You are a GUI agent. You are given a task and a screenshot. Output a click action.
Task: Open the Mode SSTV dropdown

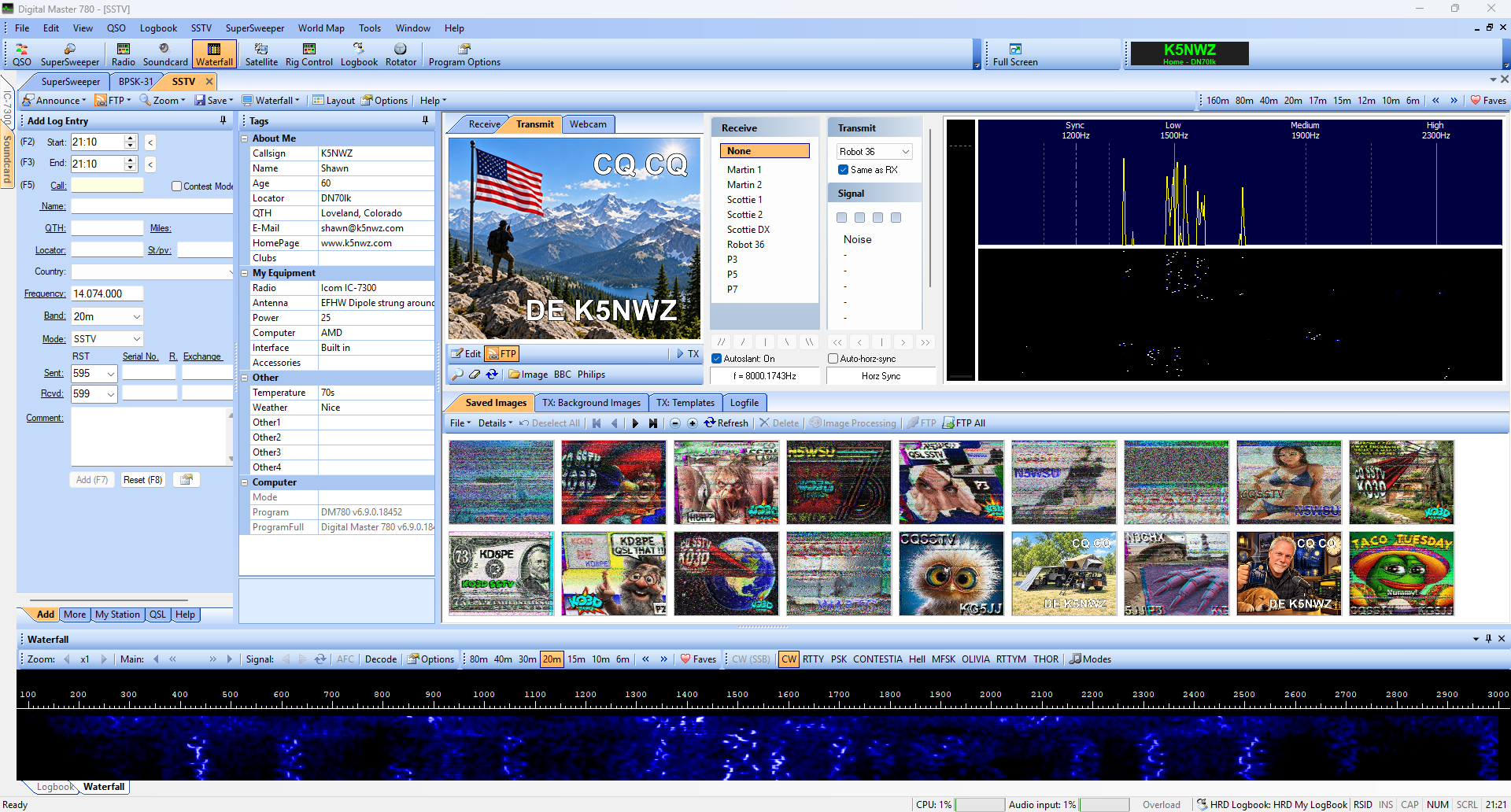point(136,339)
